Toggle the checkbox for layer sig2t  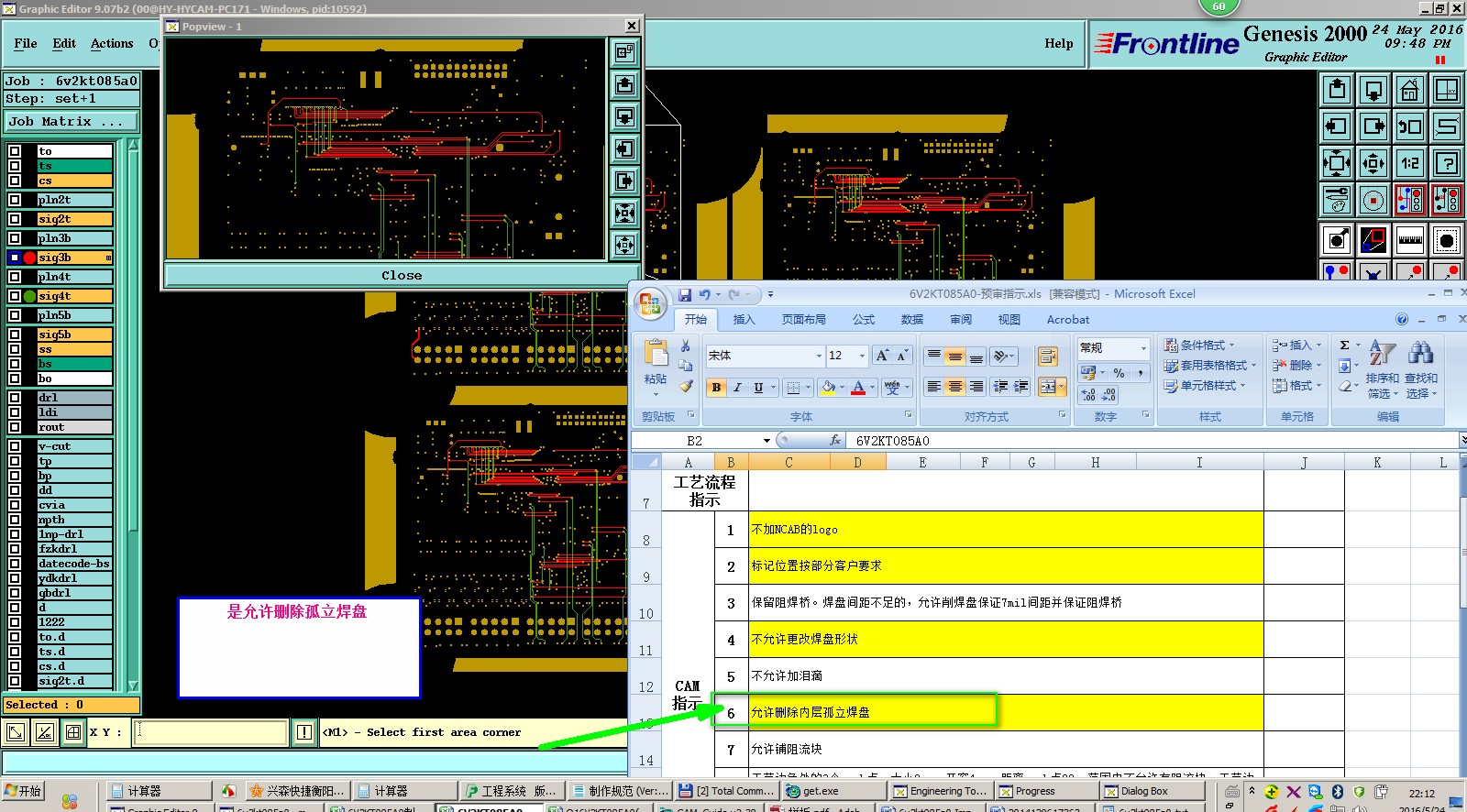15,219
